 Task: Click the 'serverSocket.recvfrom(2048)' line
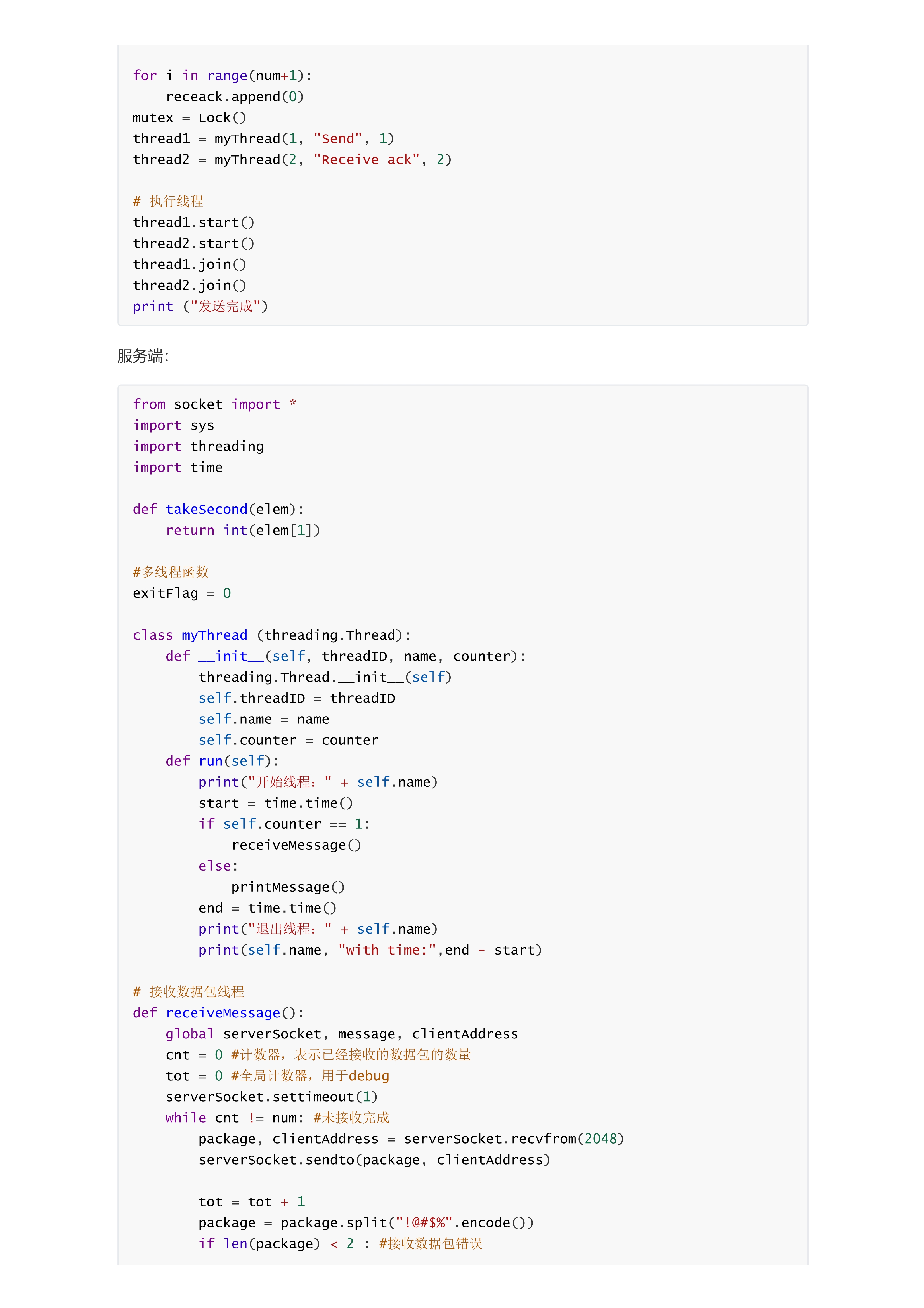pyautogui.click(x=411, y=1139)
